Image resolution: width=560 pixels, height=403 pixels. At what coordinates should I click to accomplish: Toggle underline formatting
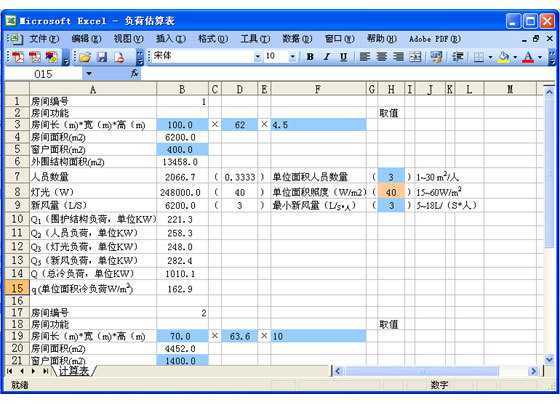point(343,57)
